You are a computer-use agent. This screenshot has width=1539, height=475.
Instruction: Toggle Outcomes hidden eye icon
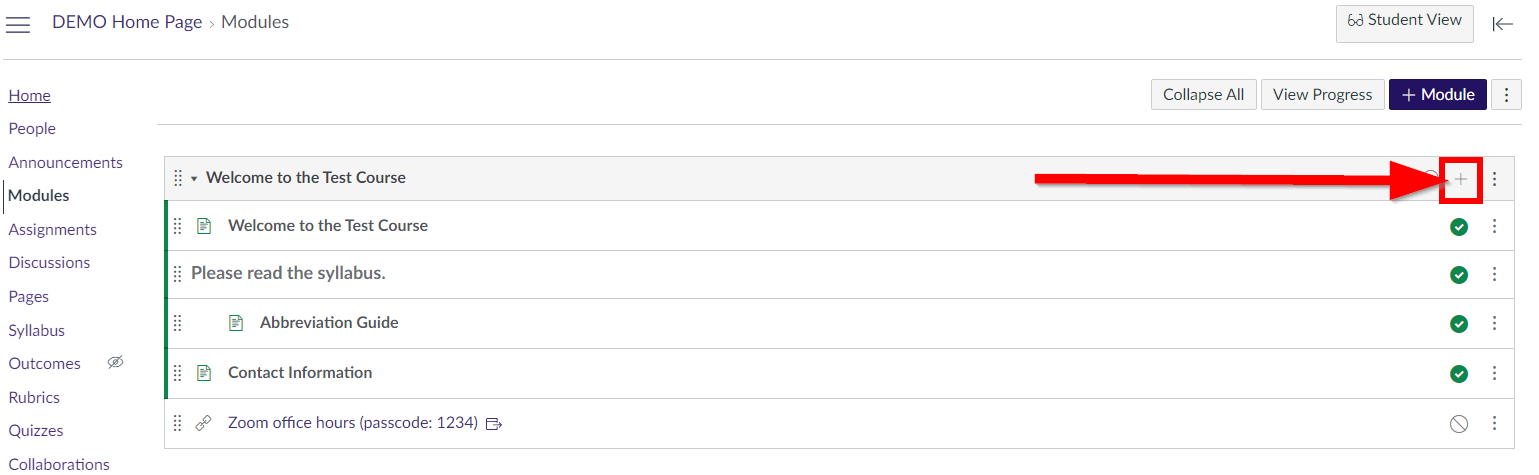[115, 363]
